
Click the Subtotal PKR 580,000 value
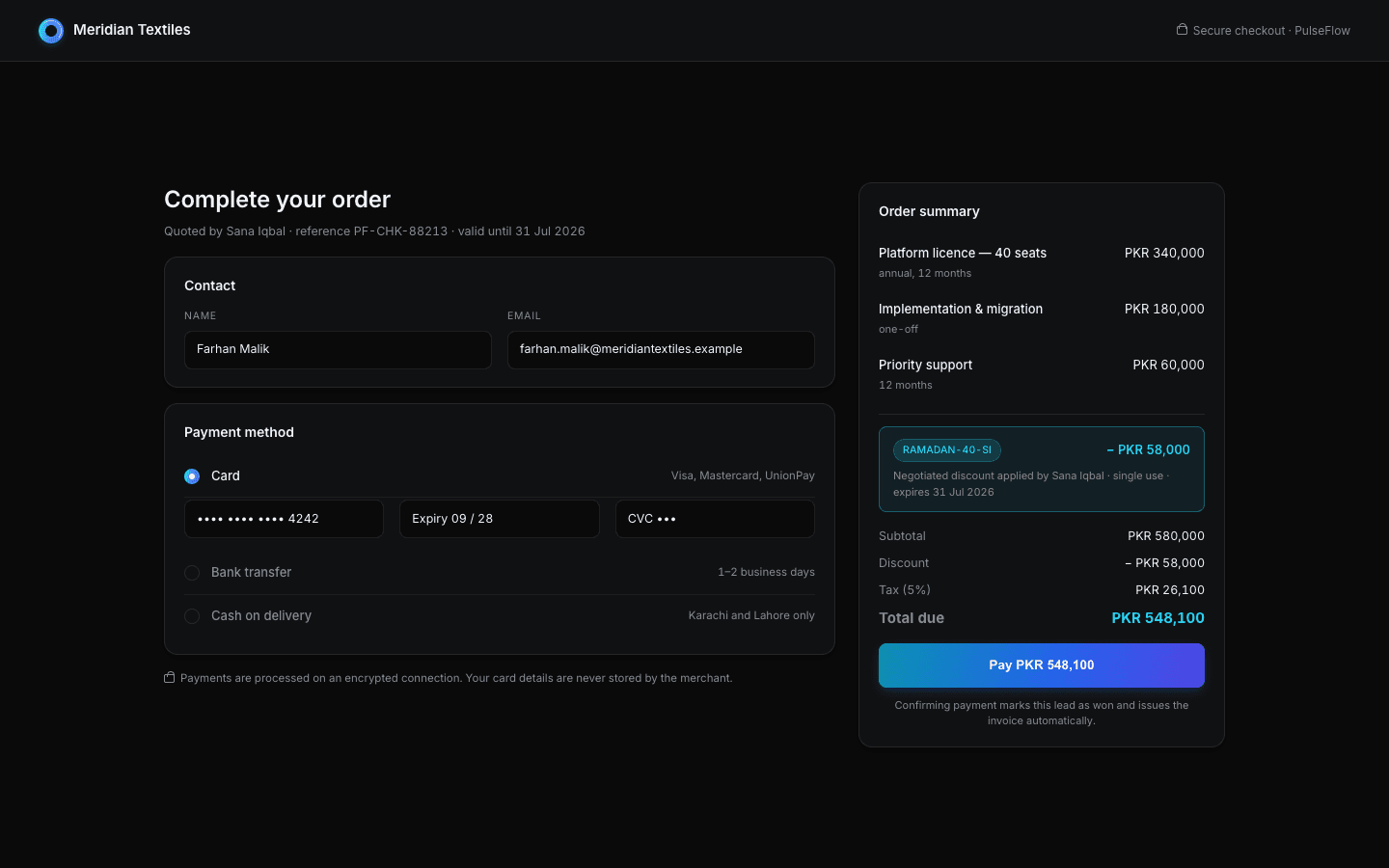[1166, 536]
